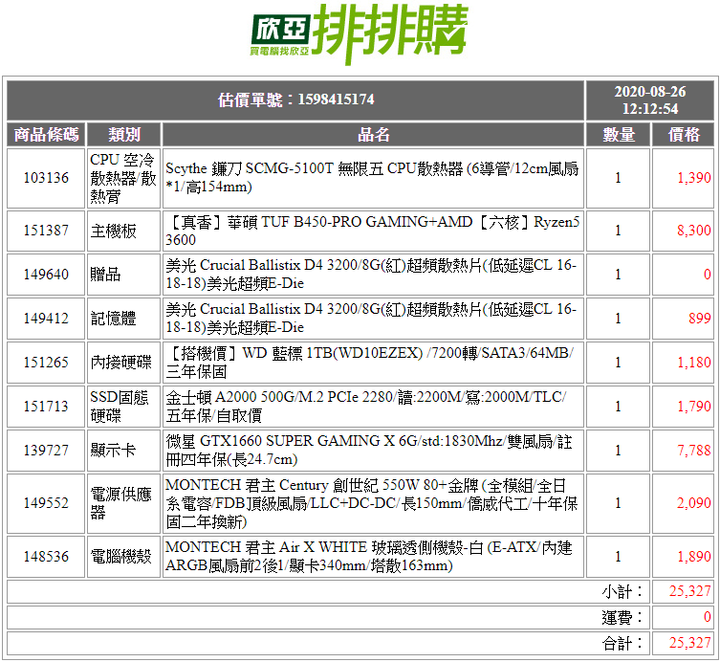Click the 價格 column header

pyautogui.click(x=683, y=135)
